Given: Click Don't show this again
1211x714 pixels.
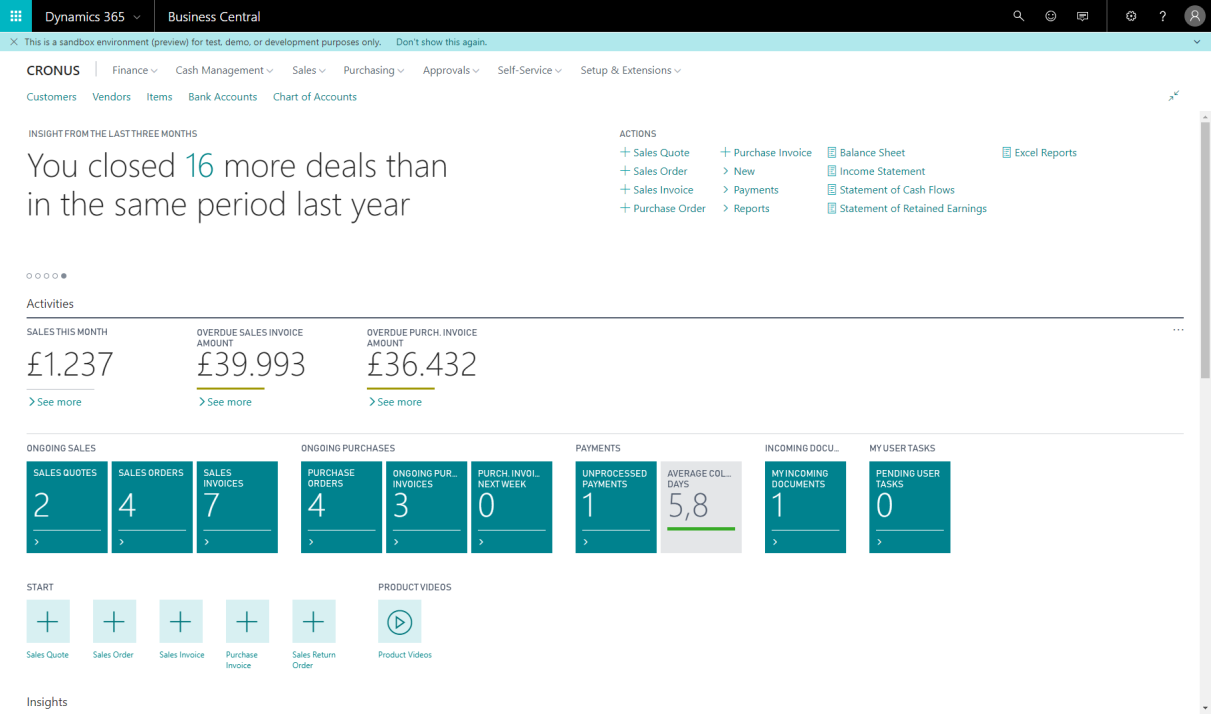Looking at the screenshot, I should (x=442, y=42).
